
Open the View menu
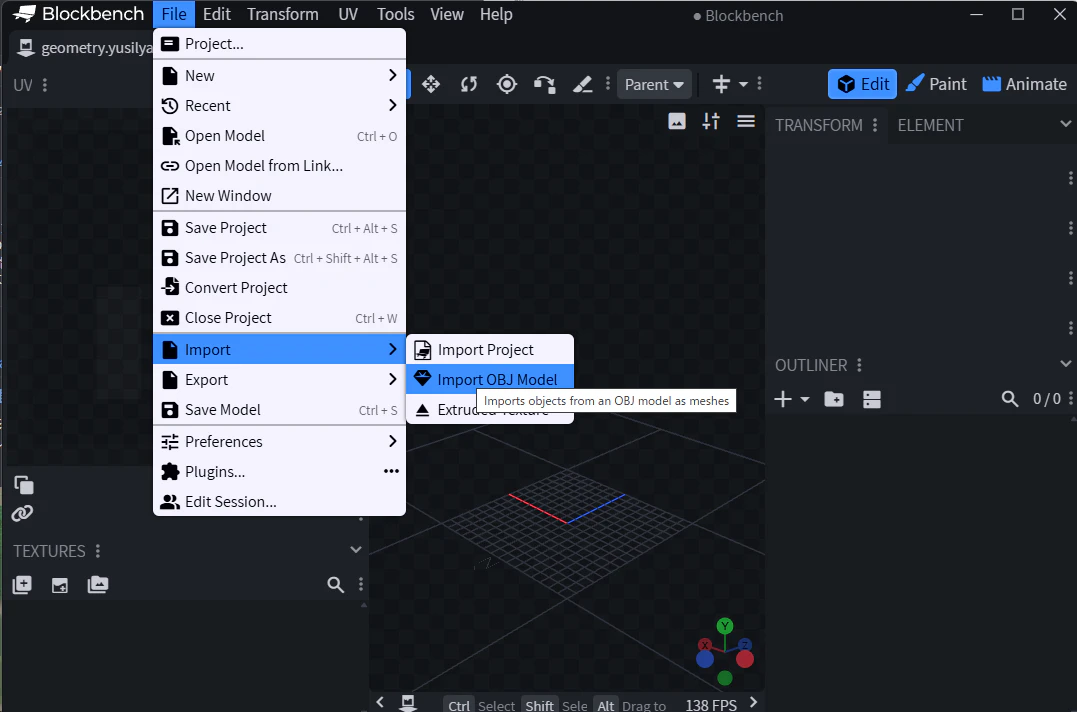(x=446, y=14)
